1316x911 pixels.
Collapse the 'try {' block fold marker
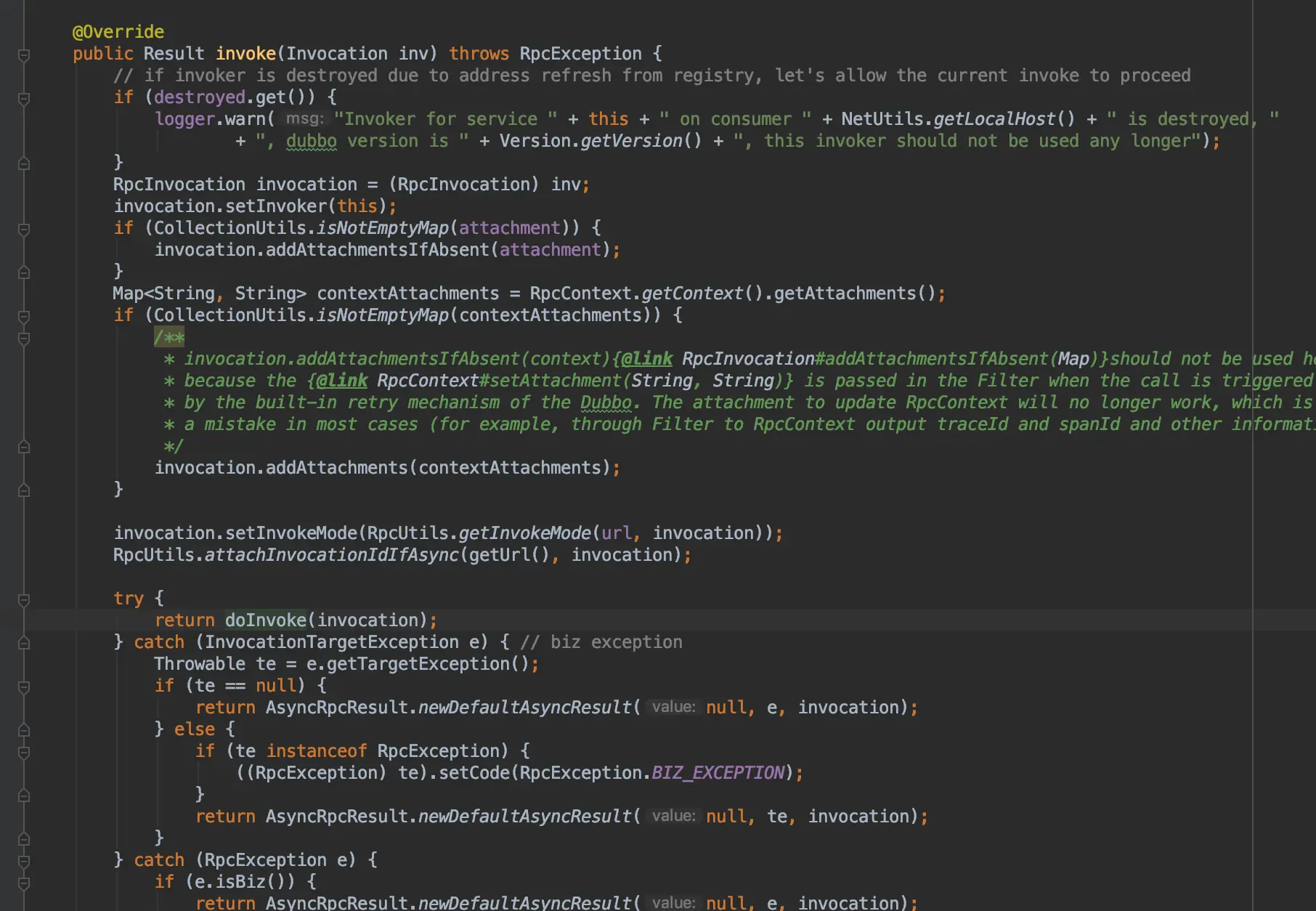(x=24, y=600)
